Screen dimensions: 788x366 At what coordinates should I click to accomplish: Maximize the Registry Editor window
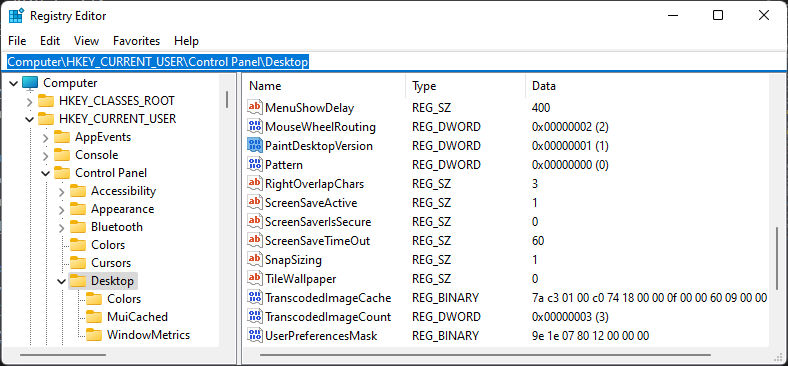pos(718,16)
